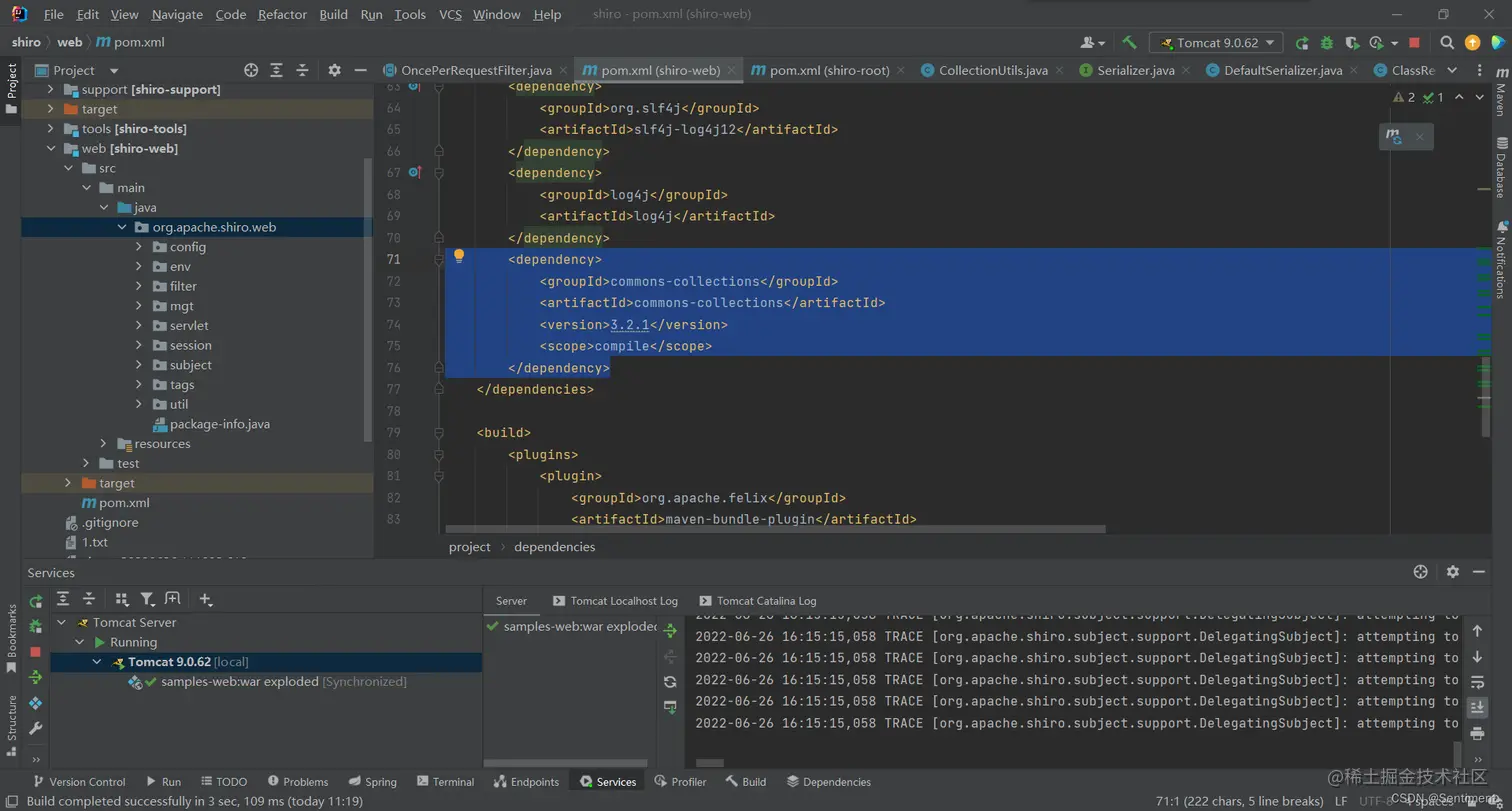Run with Coverage shield icon
Image resolution: width=1512 pixels, height=811 pixels.
pos(1352,43)
